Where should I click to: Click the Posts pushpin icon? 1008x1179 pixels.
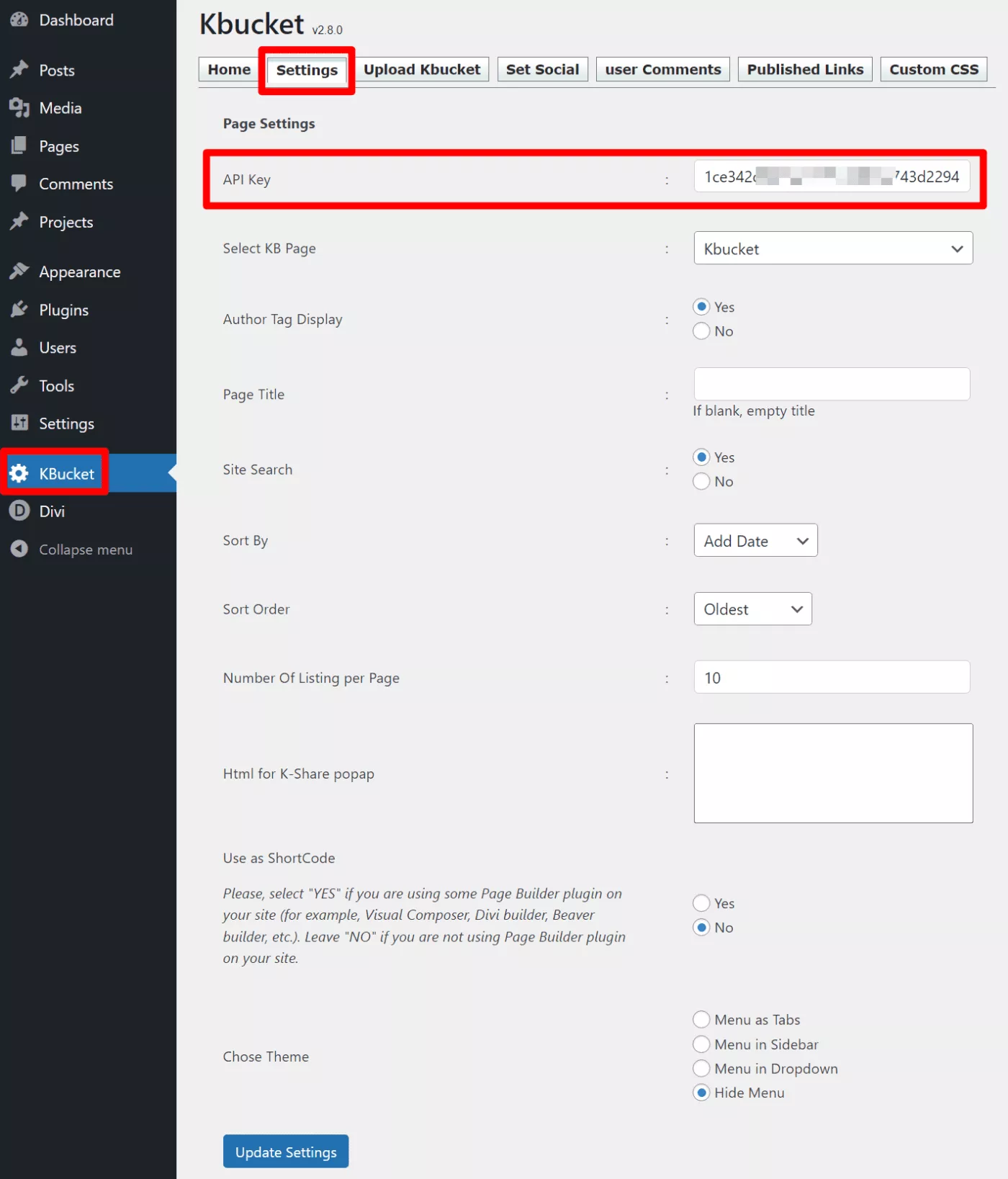point(19,70)
